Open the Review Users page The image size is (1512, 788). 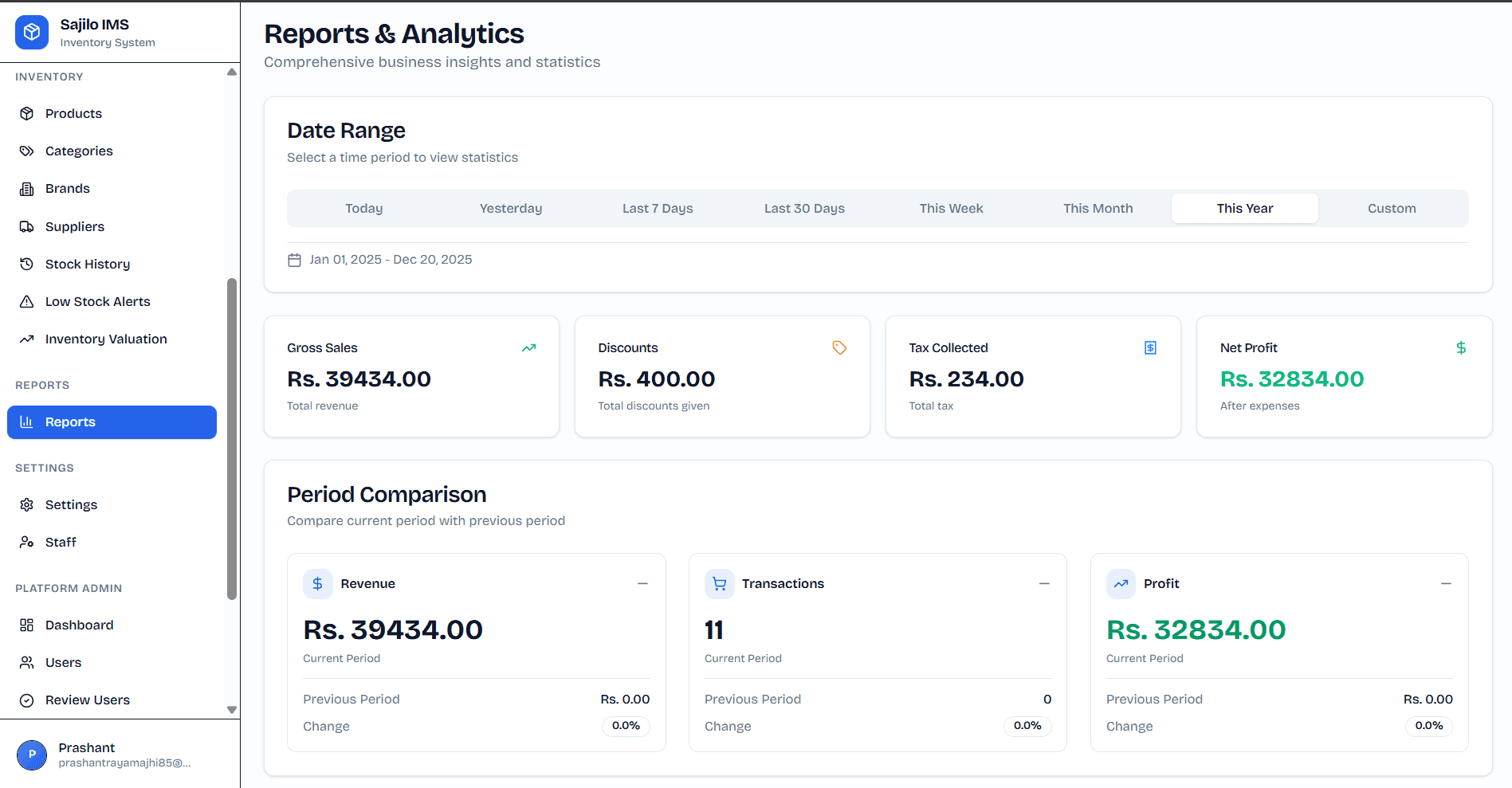click(x=88, y=700)
